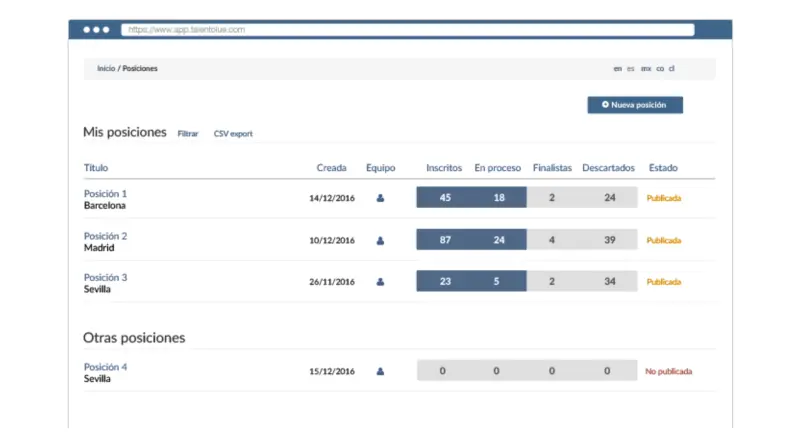The image size is (800, 447).
Task: View 24 En proceso for Posición 2
Action: coord(499,240)
